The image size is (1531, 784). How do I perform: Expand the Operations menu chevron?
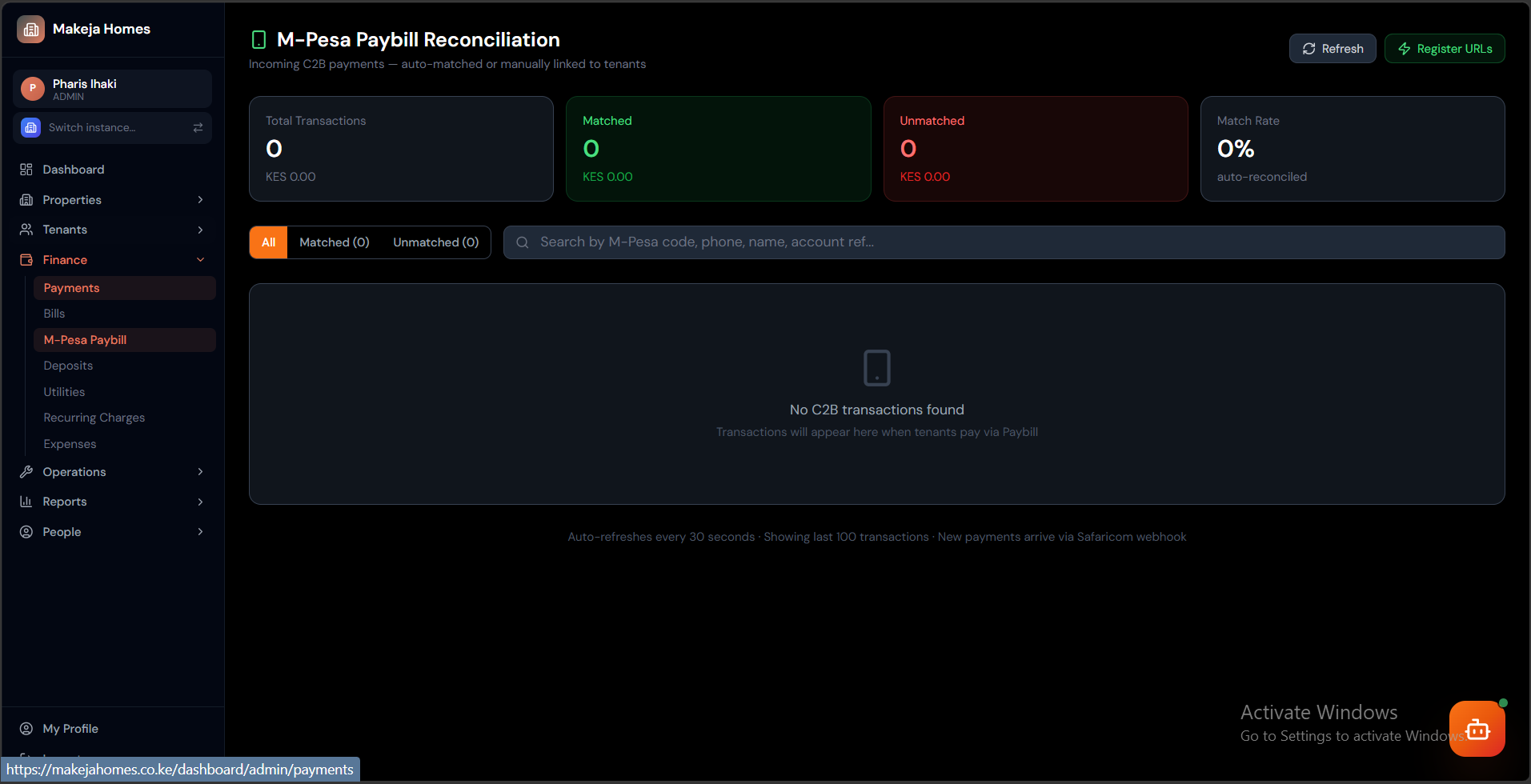[x=200, y=472]
